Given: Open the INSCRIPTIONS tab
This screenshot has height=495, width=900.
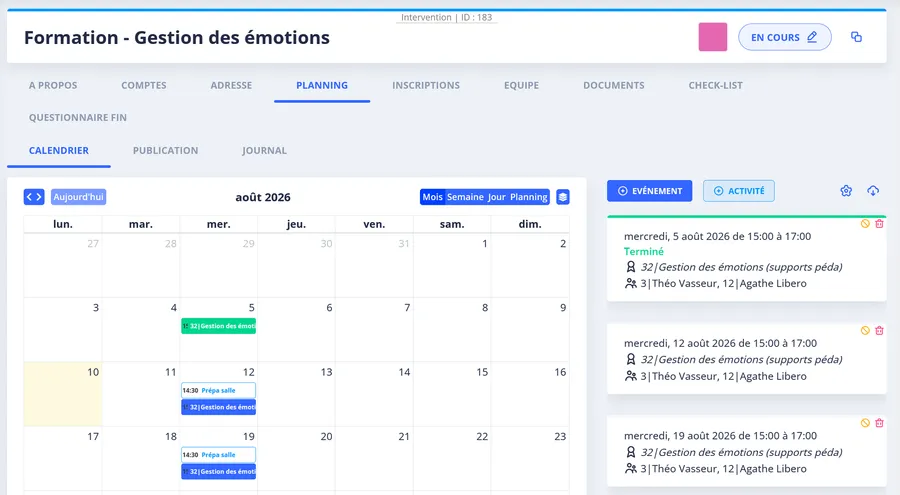Looking at the screenshot, I should [x=426, y=85].
